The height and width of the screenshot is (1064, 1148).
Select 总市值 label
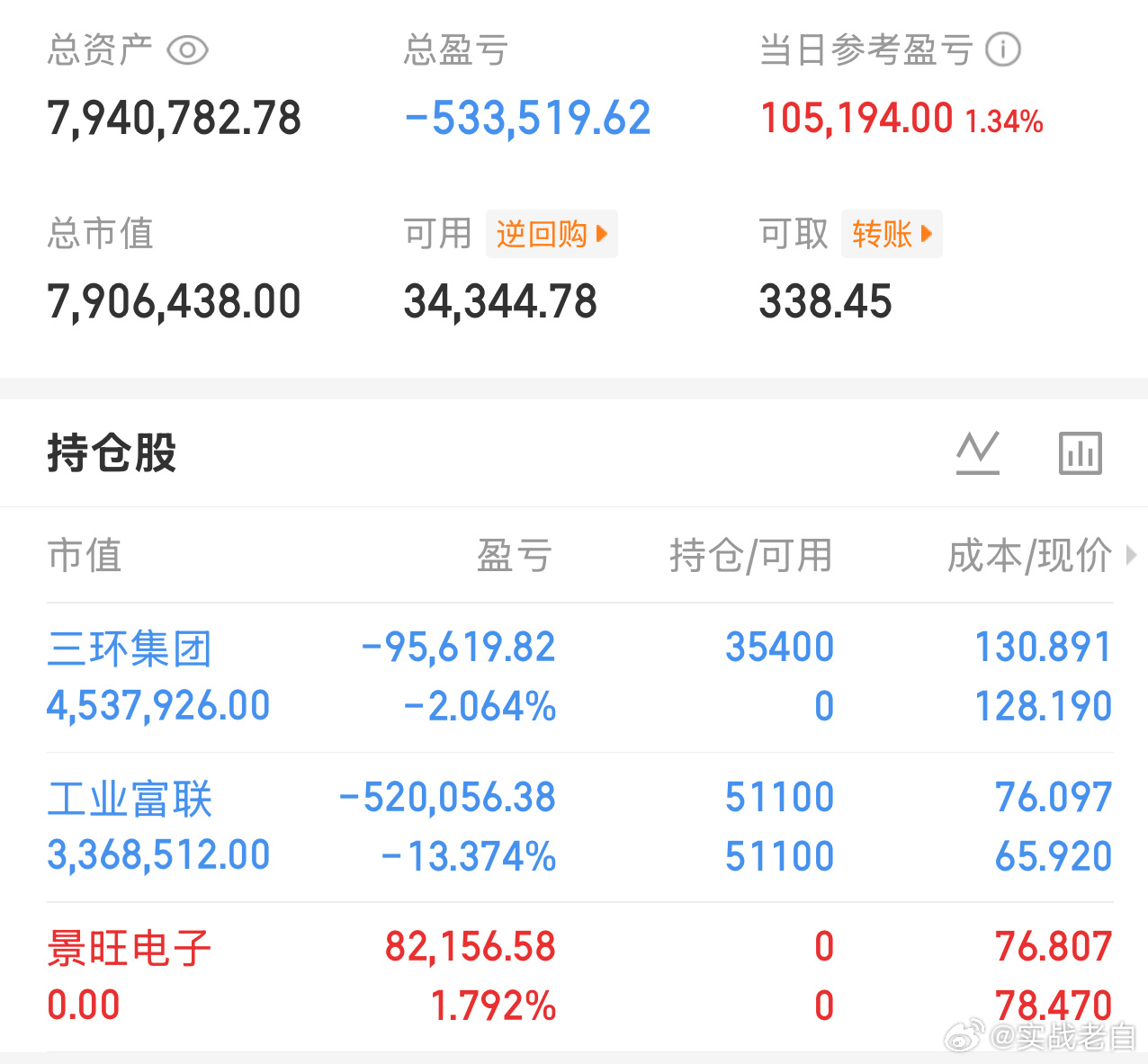click(100, 233)
